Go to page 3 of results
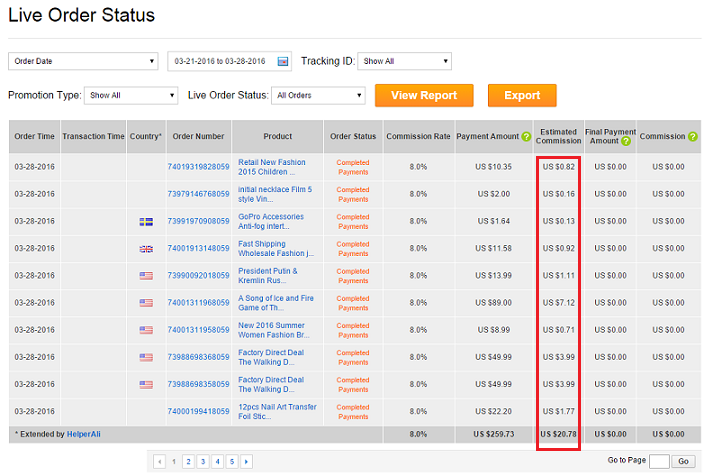Viewport: 713px width, 476px height. coord(203,461)
